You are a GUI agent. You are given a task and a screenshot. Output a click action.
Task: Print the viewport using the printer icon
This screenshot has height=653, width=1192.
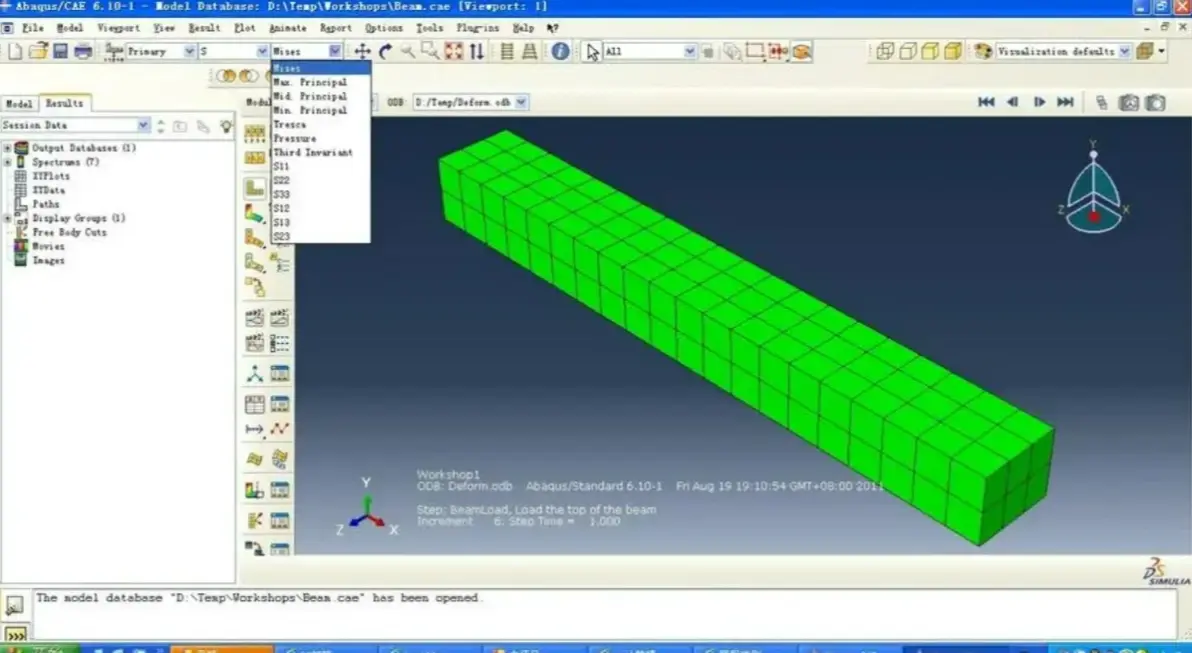pyautogui.click(x=83, y=51)
